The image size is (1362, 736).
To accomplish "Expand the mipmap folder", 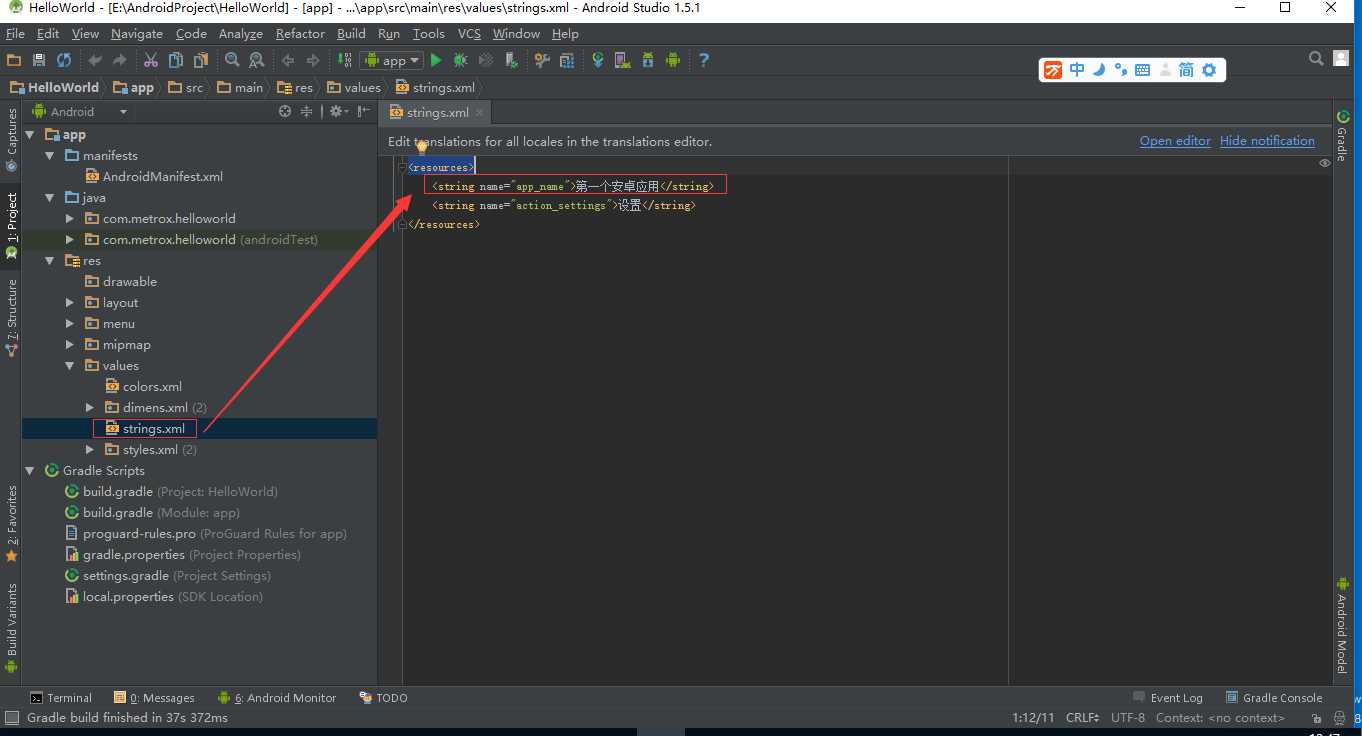I will (x=69, y=344).
